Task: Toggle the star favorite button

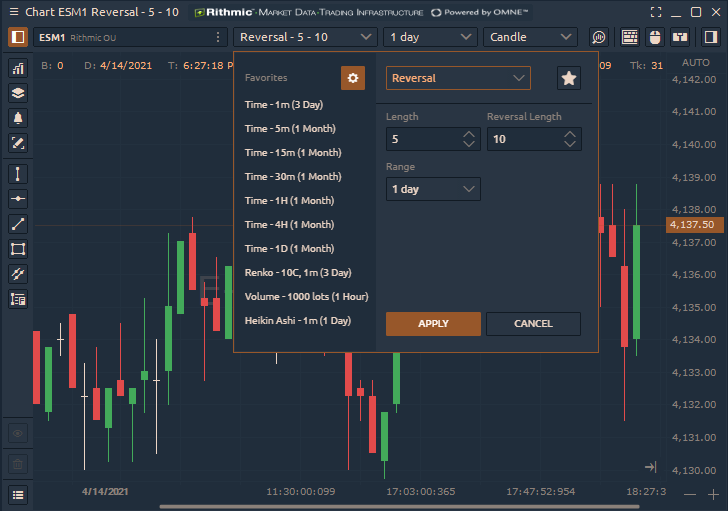Action: [568, 78]
